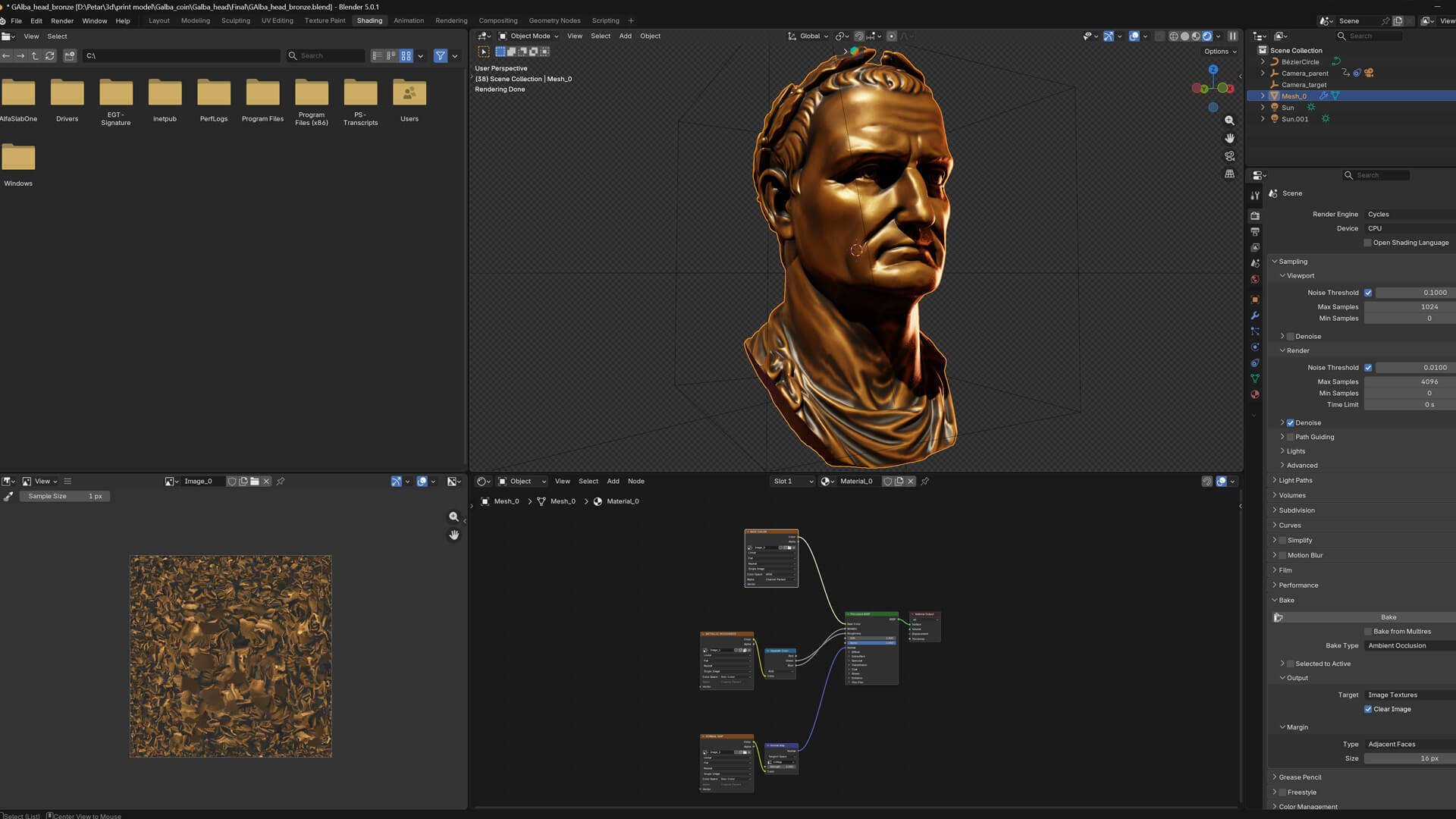Toggle camera view gizmo in viewport

pos(1229,156)
